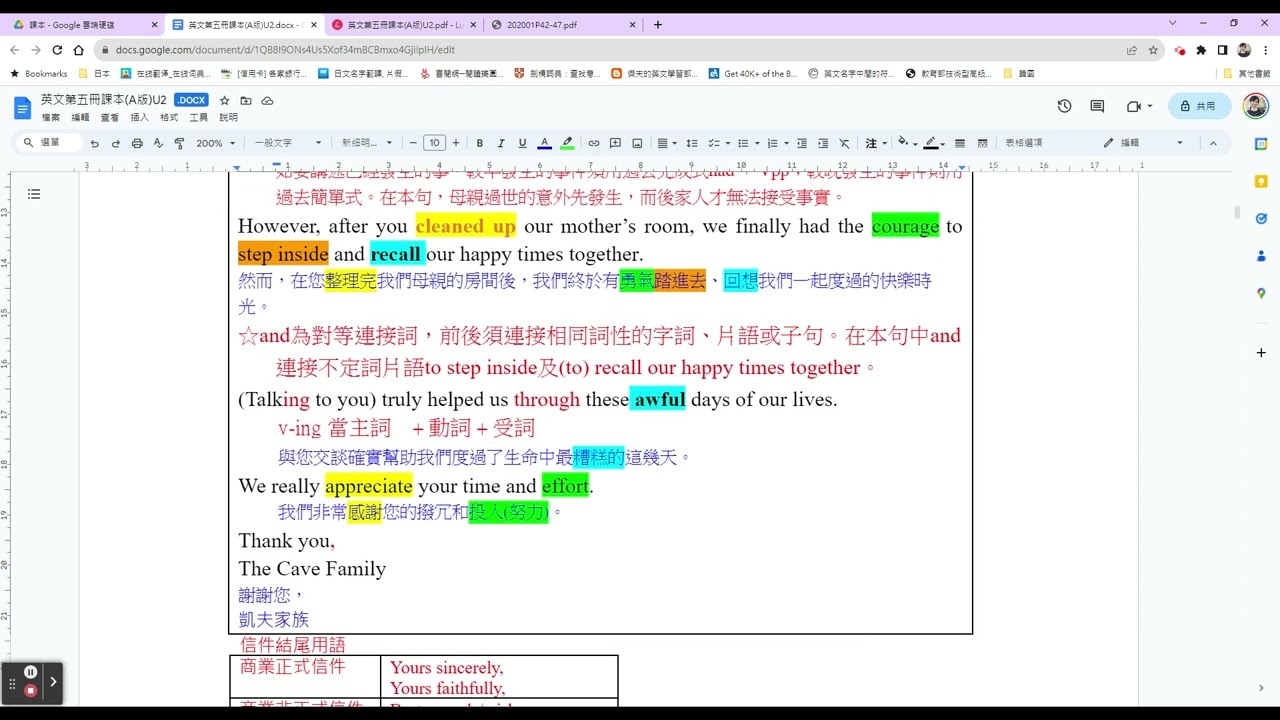Click the 共用 share button
Viewport: 1280px width, 720px height.
pos(1198,106)
